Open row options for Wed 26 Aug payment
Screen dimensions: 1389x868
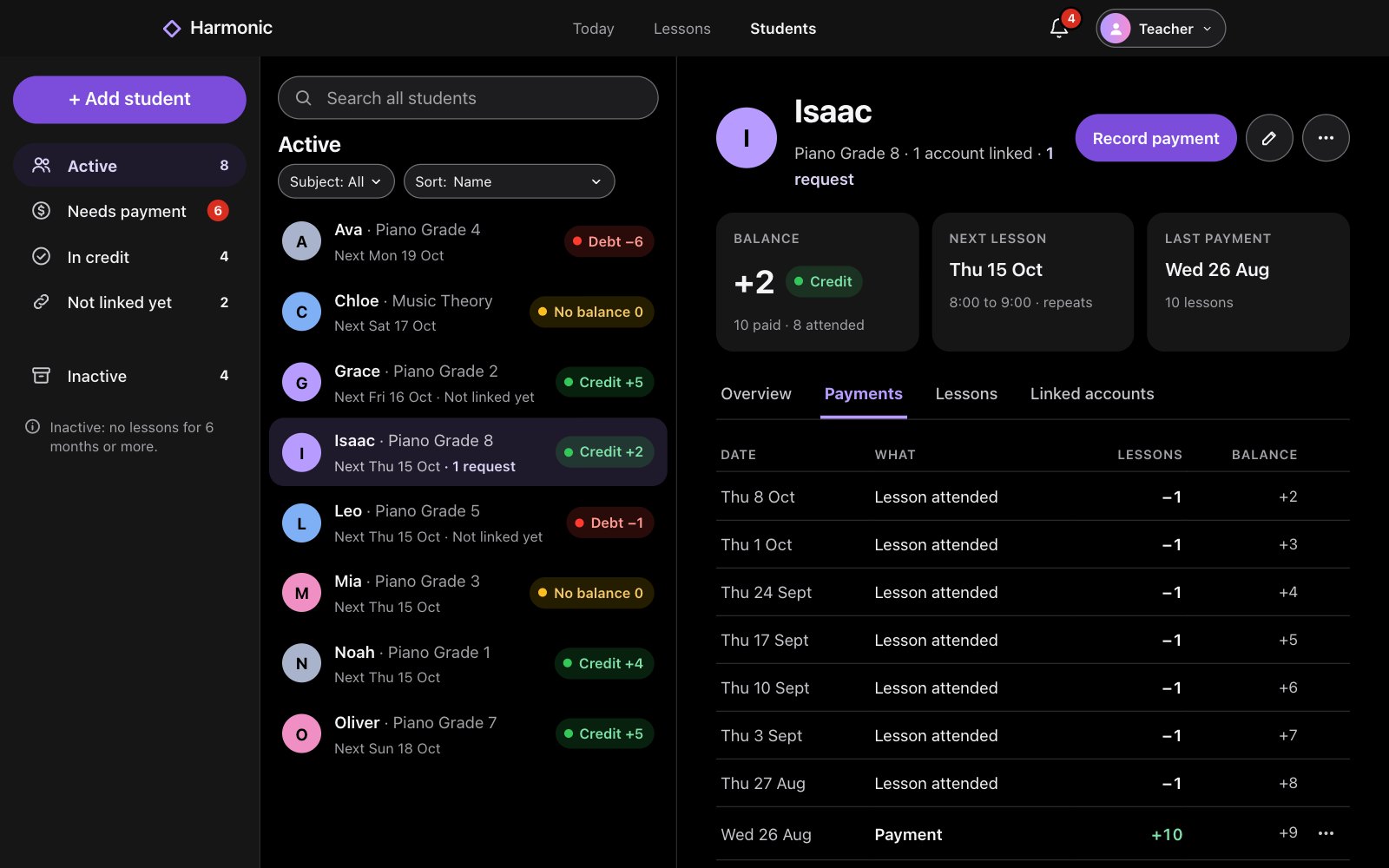1326,833
